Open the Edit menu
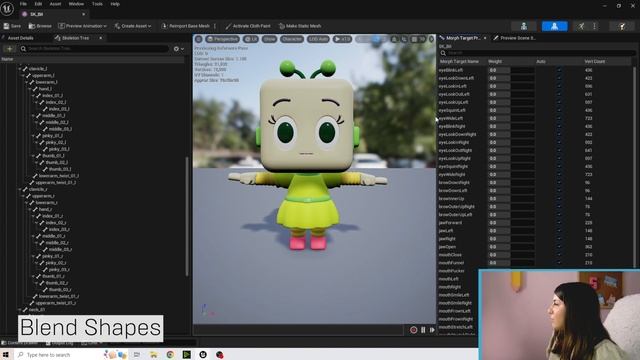The image size is (640, 360). click(x=38, y=4)
